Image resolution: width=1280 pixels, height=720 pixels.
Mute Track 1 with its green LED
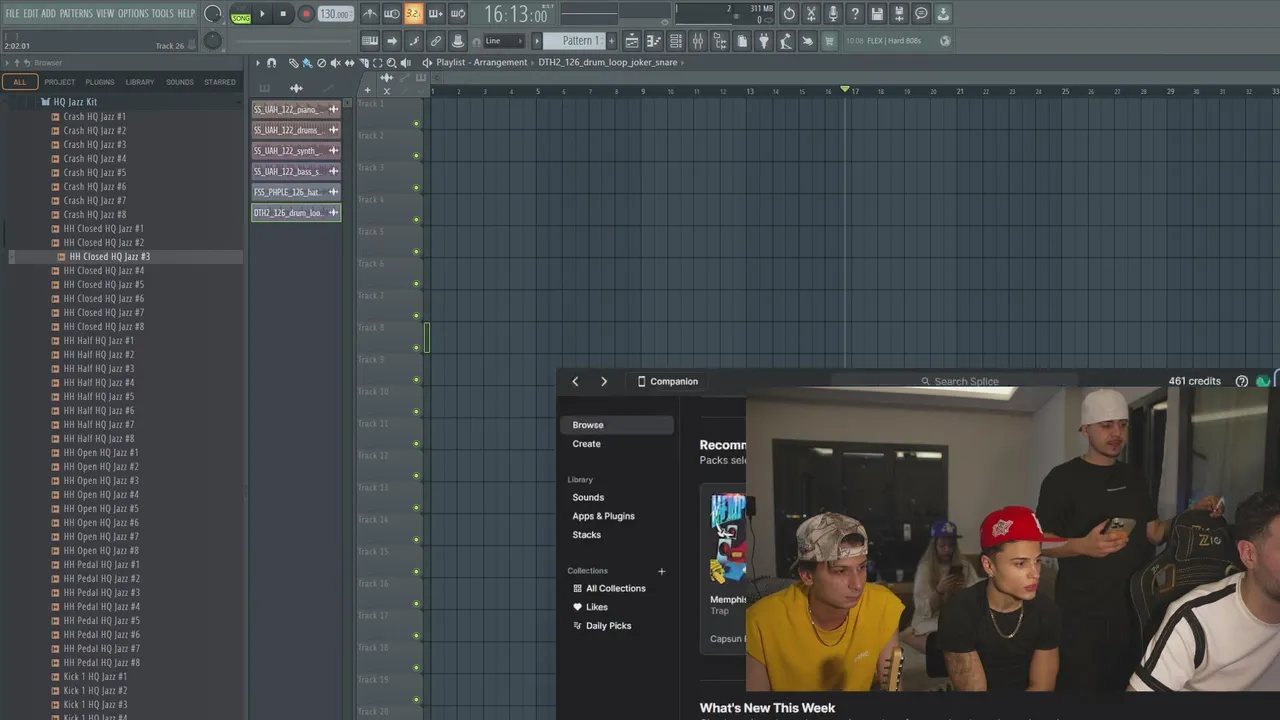click(417, 124)
